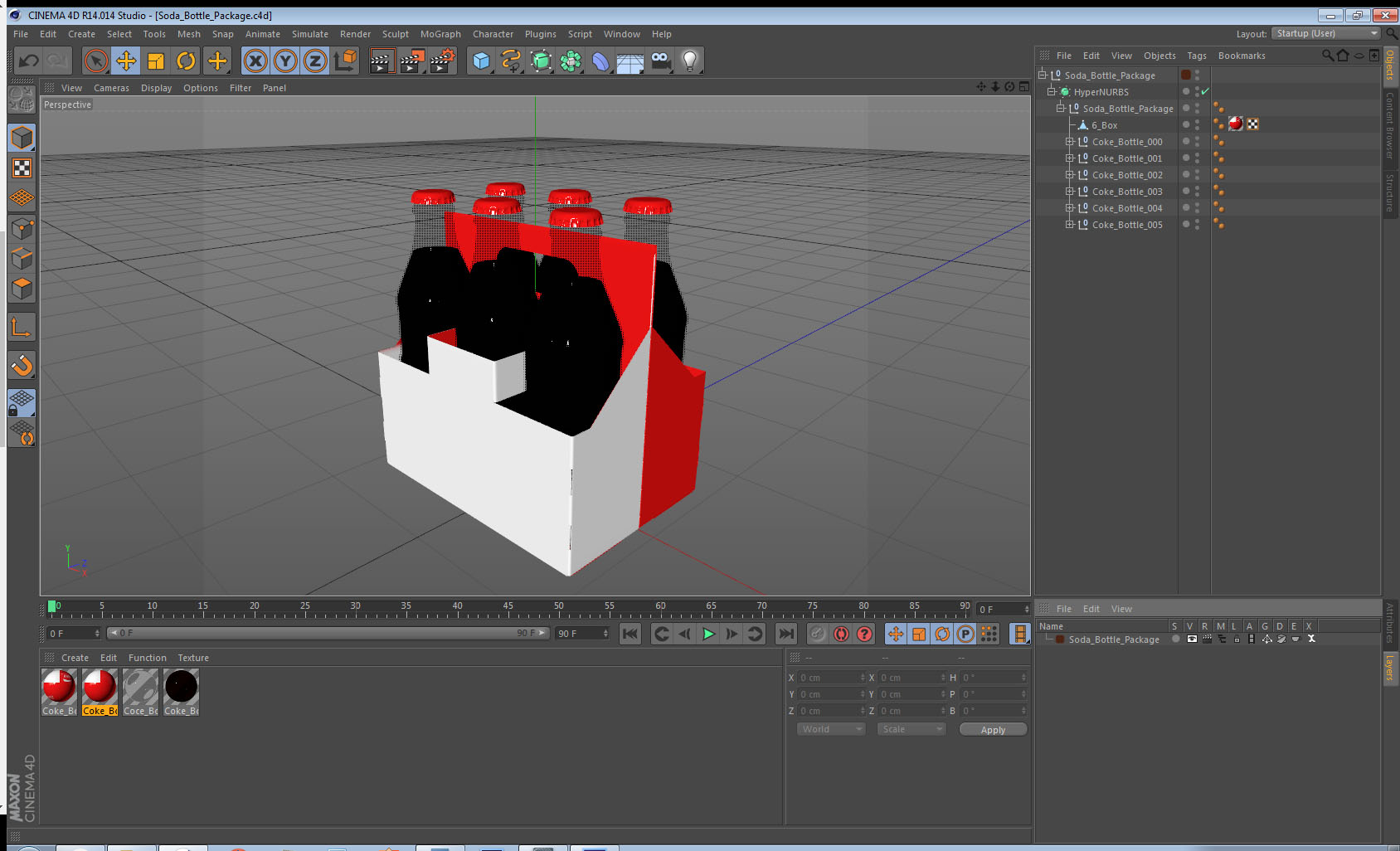Go to the animation end
This screenshot has width=1400, height=851.
785,634
